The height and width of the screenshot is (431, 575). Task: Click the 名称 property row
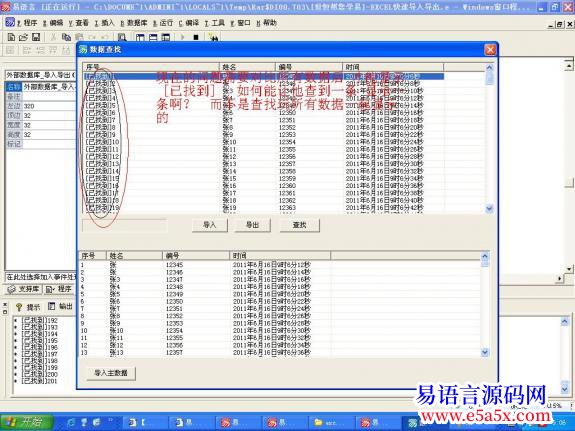(x=41, y=87)
